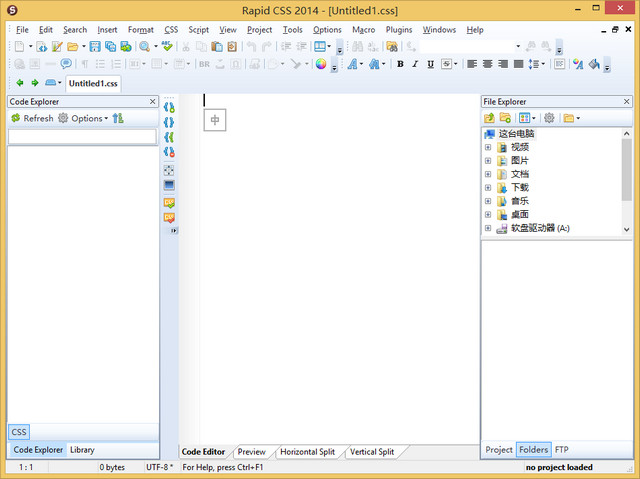Switch to the Horizontal Split tab
The image size is (640, 479).
pos(307,452)
